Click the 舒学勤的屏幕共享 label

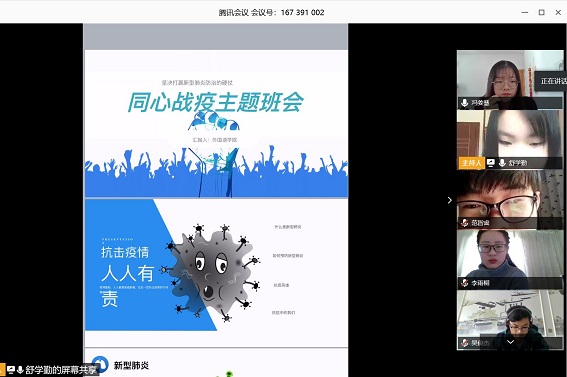pyautogui.click(x=61, y=370)
